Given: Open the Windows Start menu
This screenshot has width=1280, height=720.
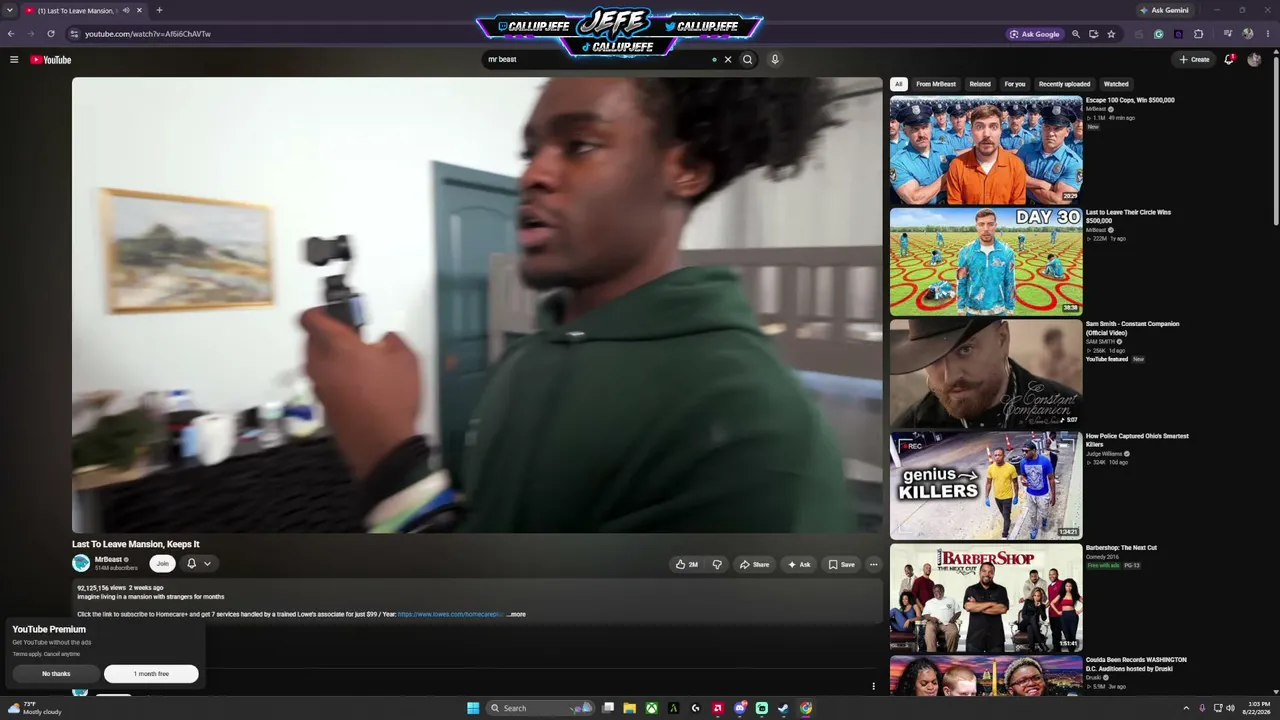Looking at the screenshot, I should pyautogui.click(x=473, y=708).
